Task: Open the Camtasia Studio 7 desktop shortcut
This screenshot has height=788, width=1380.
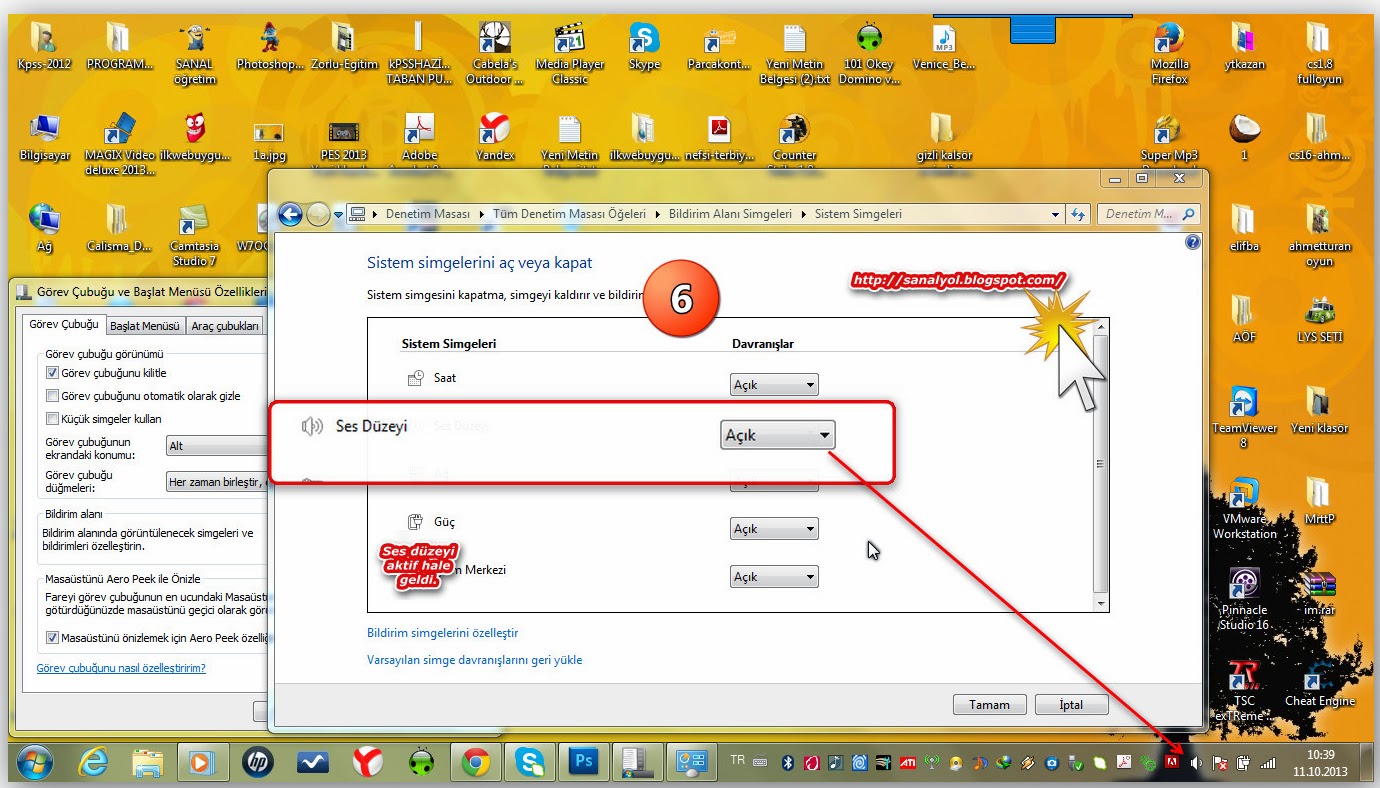Action: pyautogui.click(x=194, y=234)
